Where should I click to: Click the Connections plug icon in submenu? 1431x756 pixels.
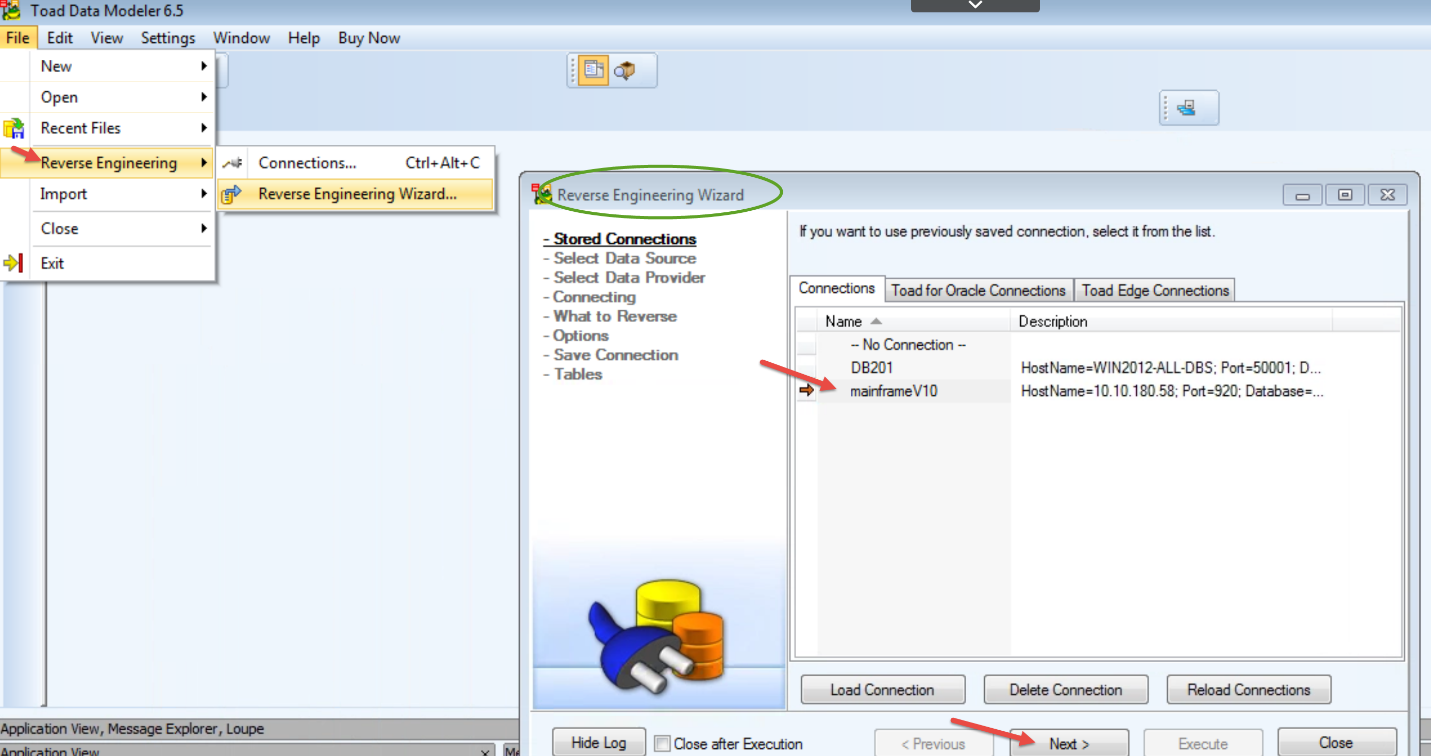pyautogui.click(x=232, y=163)
